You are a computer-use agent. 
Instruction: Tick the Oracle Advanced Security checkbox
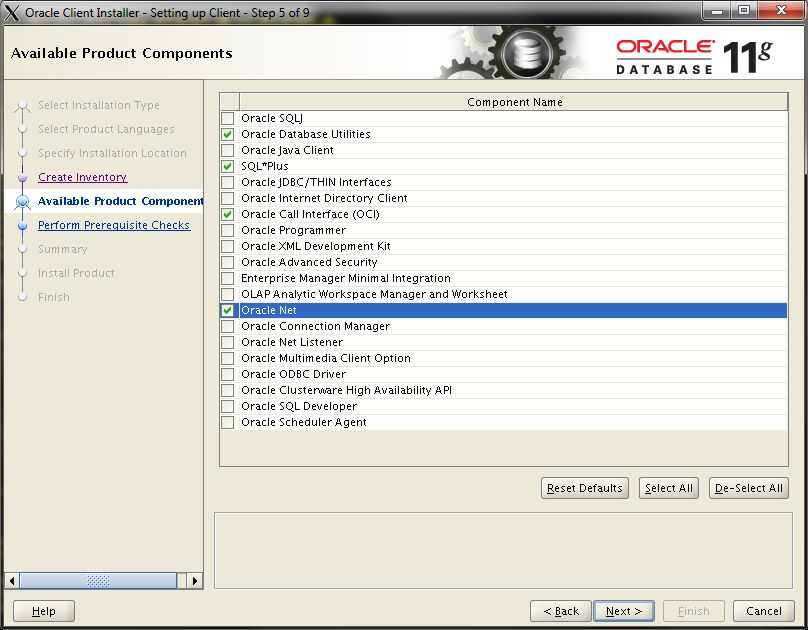coord(227,262)
